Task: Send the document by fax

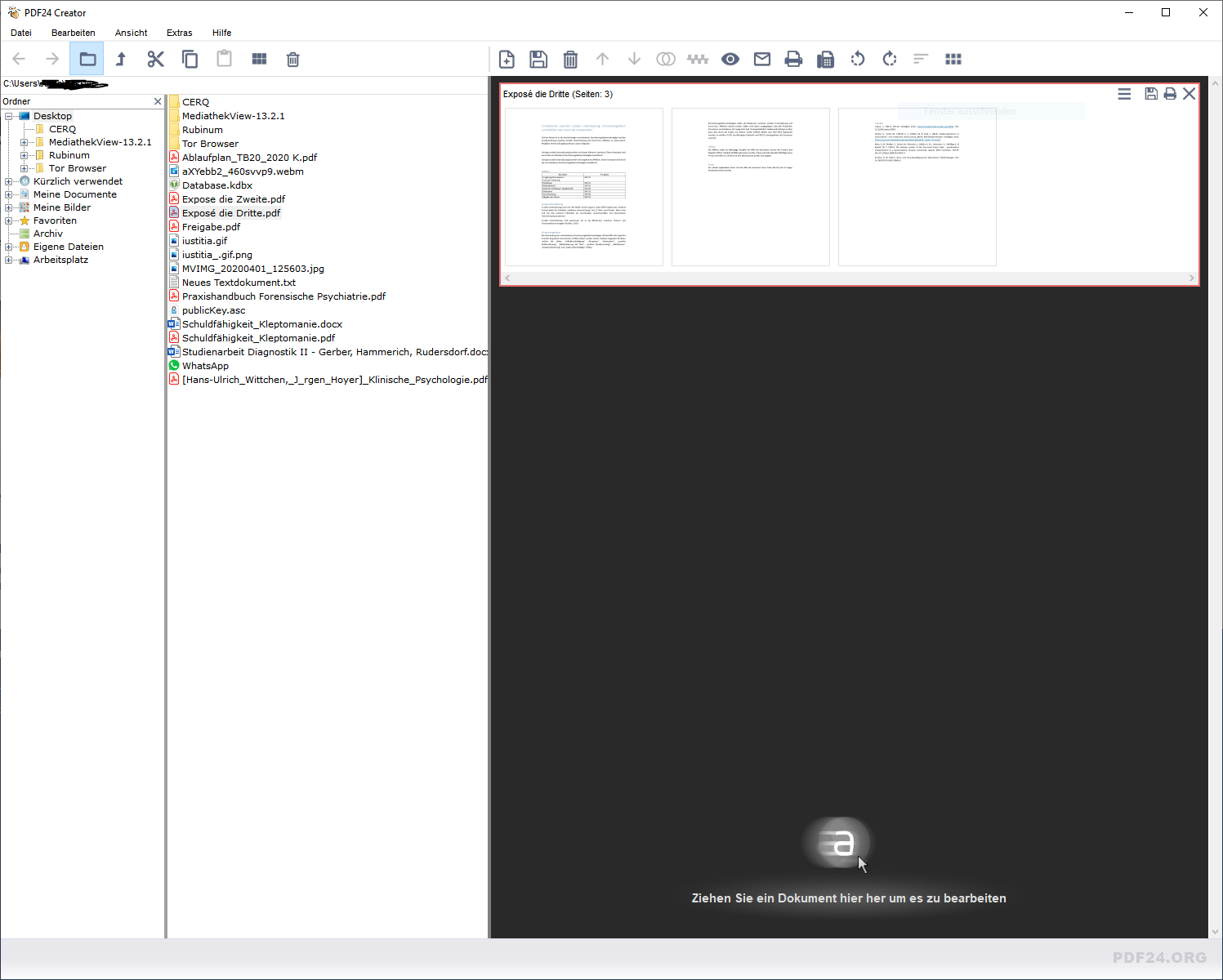Action: (x=826, y=59)
